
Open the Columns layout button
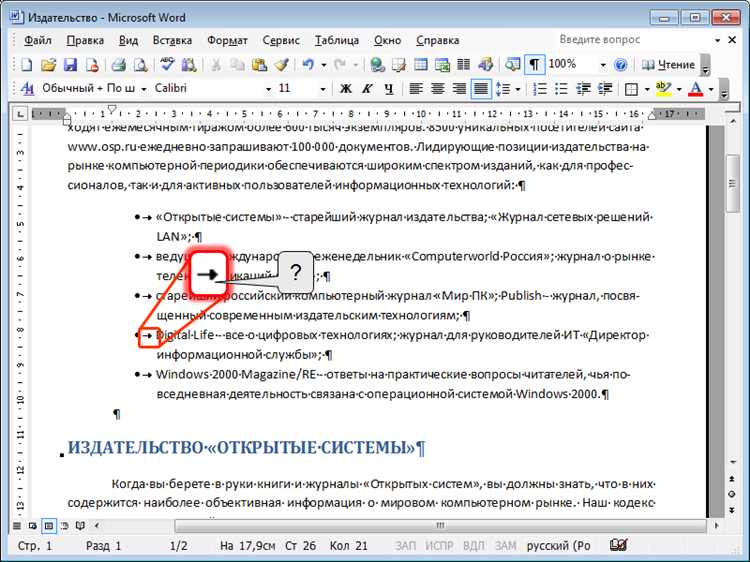[x=463, y=65]
